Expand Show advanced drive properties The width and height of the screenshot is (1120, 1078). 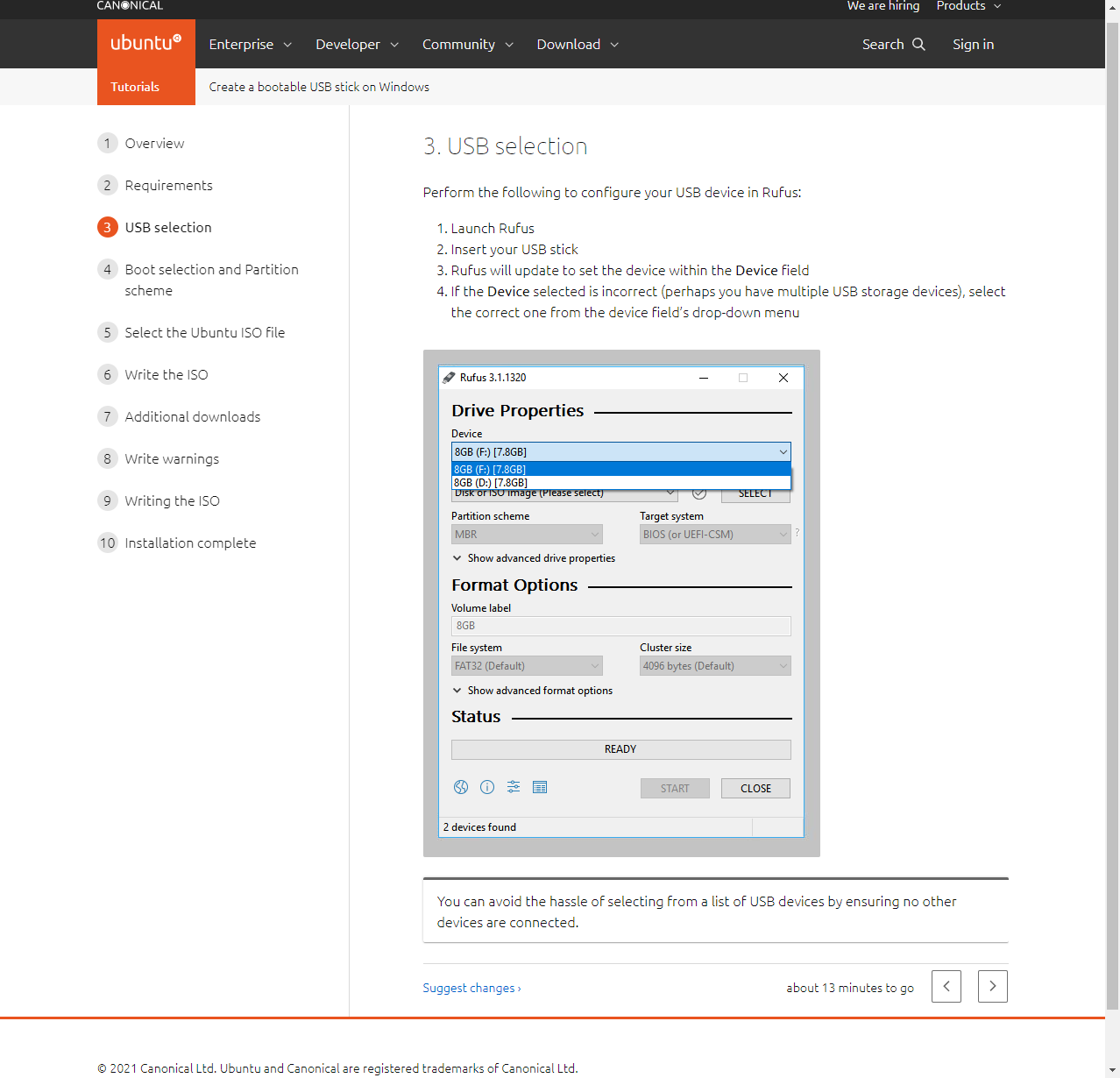pos(534,558)
